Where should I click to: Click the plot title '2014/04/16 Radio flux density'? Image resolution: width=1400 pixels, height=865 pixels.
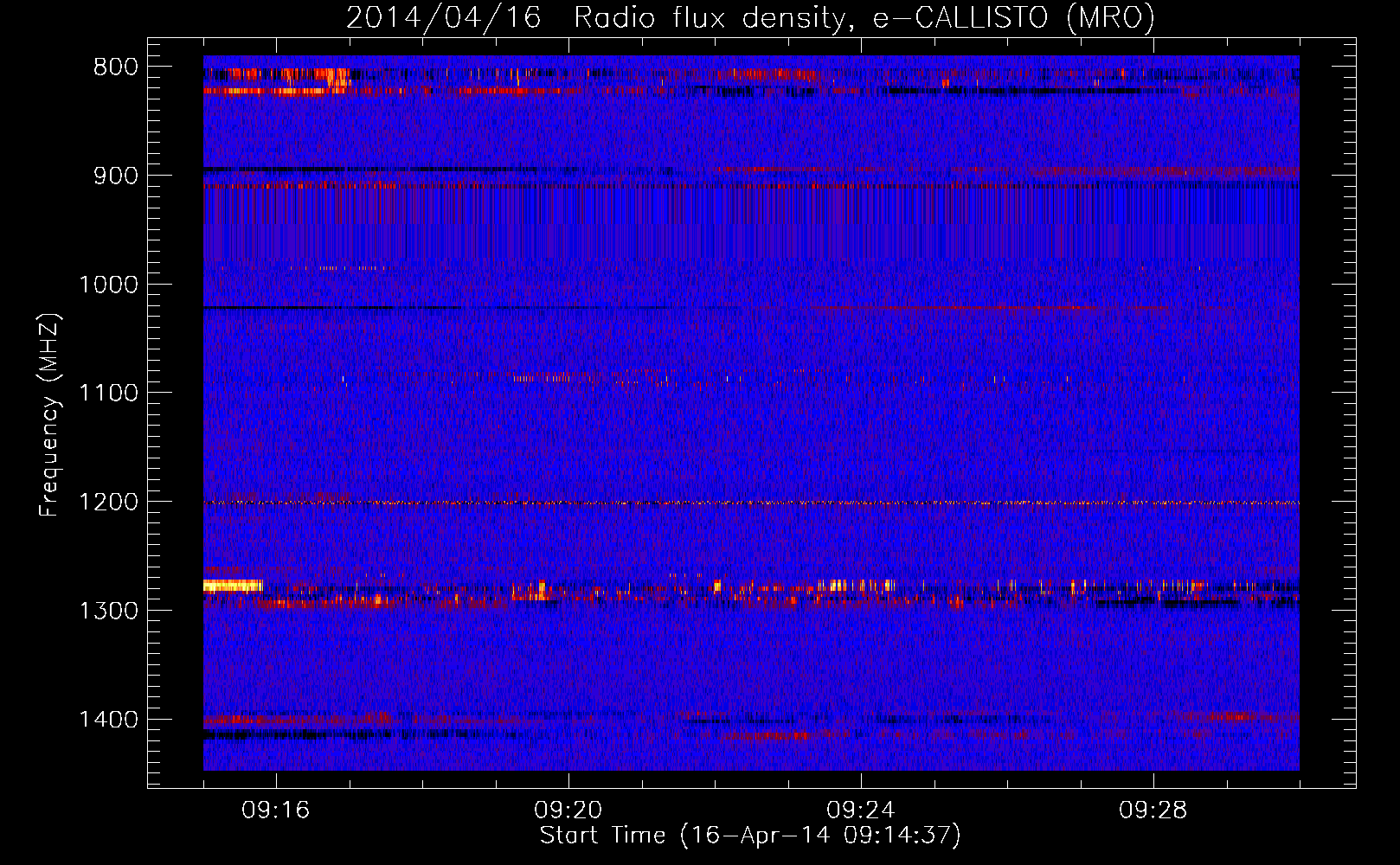pyautogui.click(x=750, y=17)
